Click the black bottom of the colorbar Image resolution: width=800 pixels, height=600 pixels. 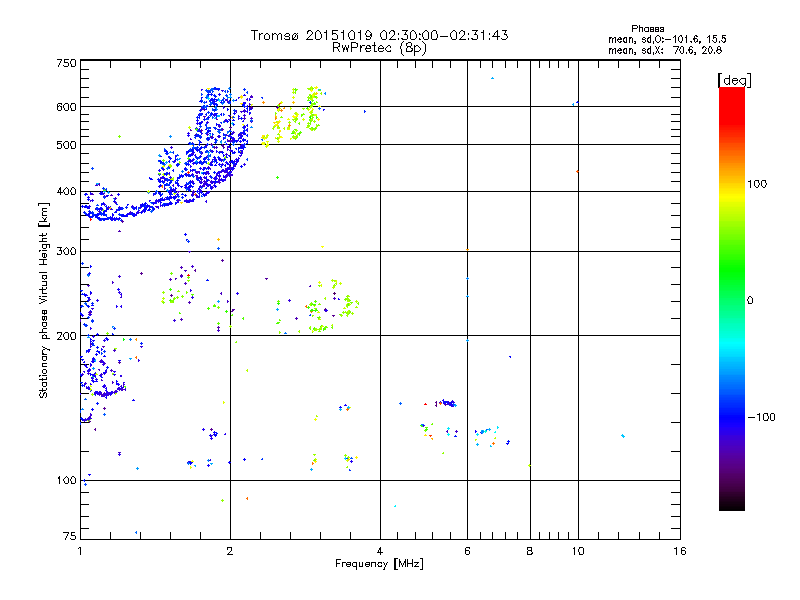pos(732,503)
